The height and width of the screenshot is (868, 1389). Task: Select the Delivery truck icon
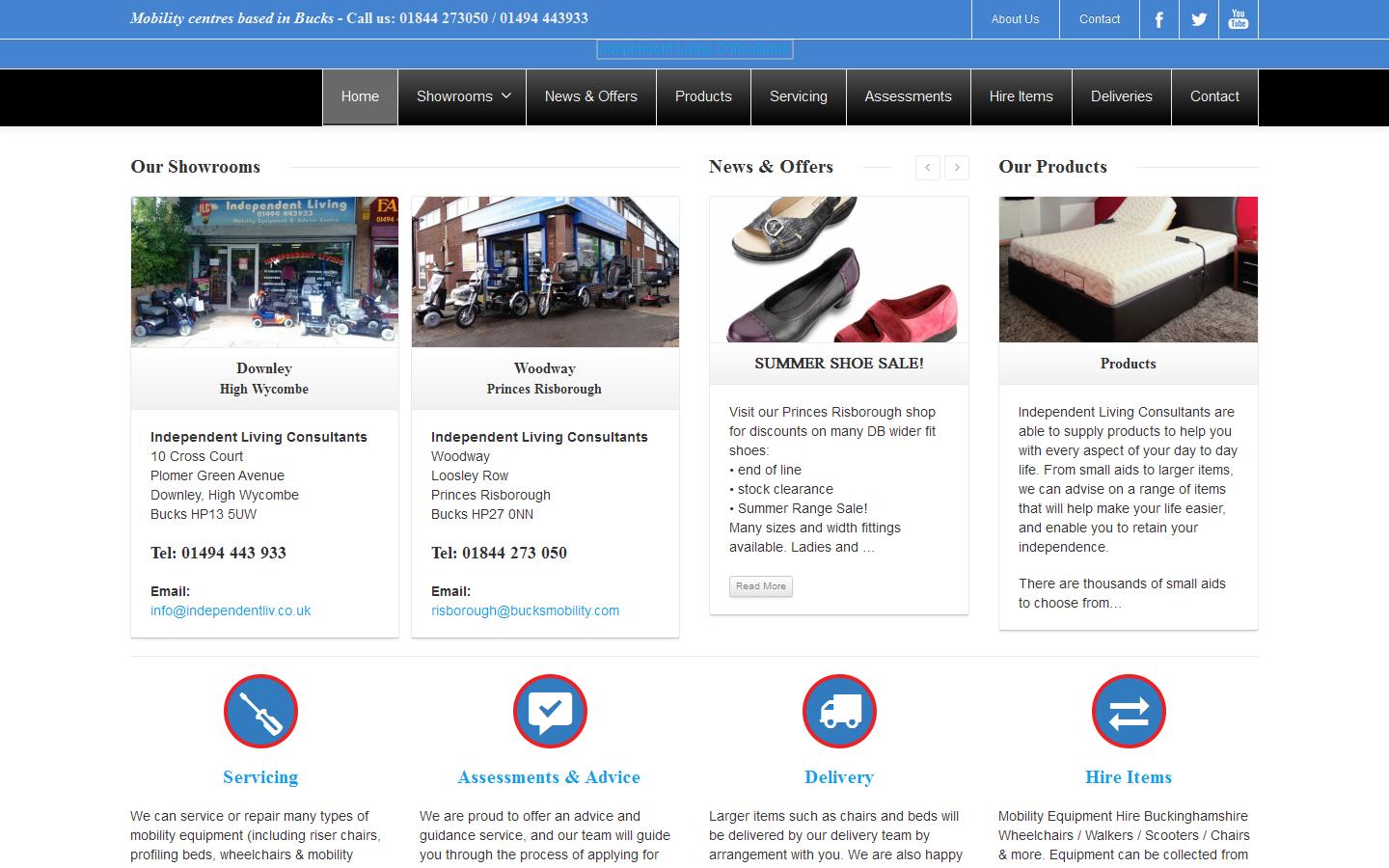coord(839,711)
